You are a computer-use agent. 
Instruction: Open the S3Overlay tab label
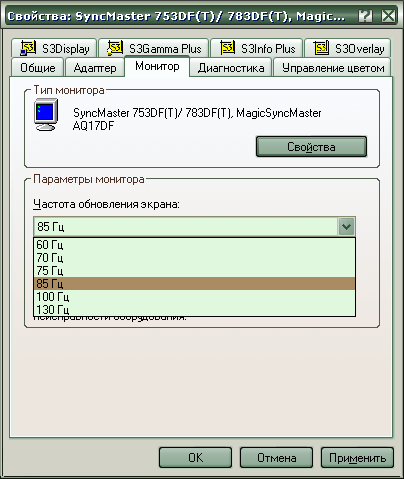click(x=360, y=49)
